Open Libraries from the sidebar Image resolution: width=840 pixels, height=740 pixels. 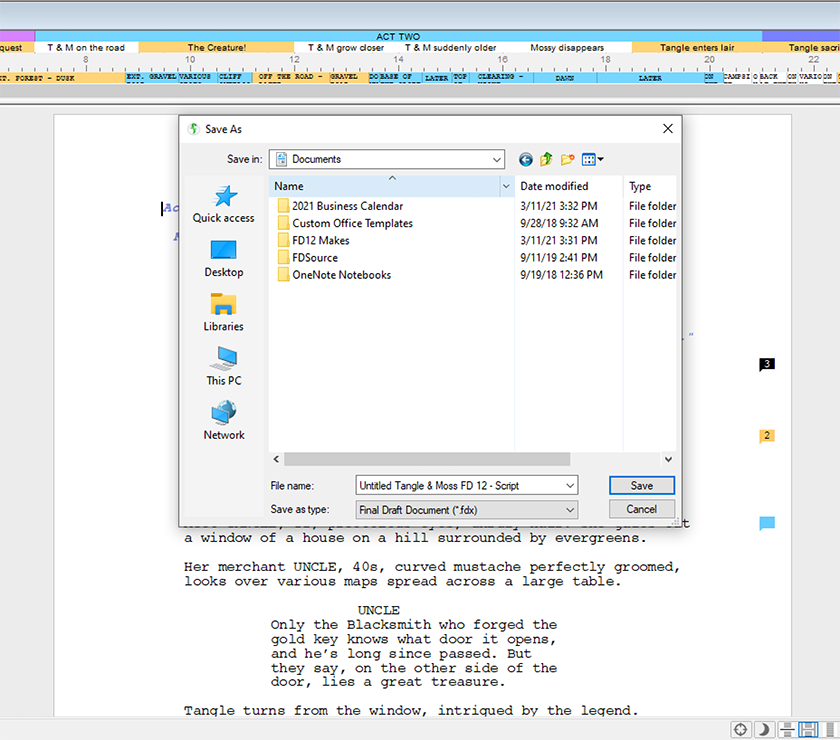point(223,312)
